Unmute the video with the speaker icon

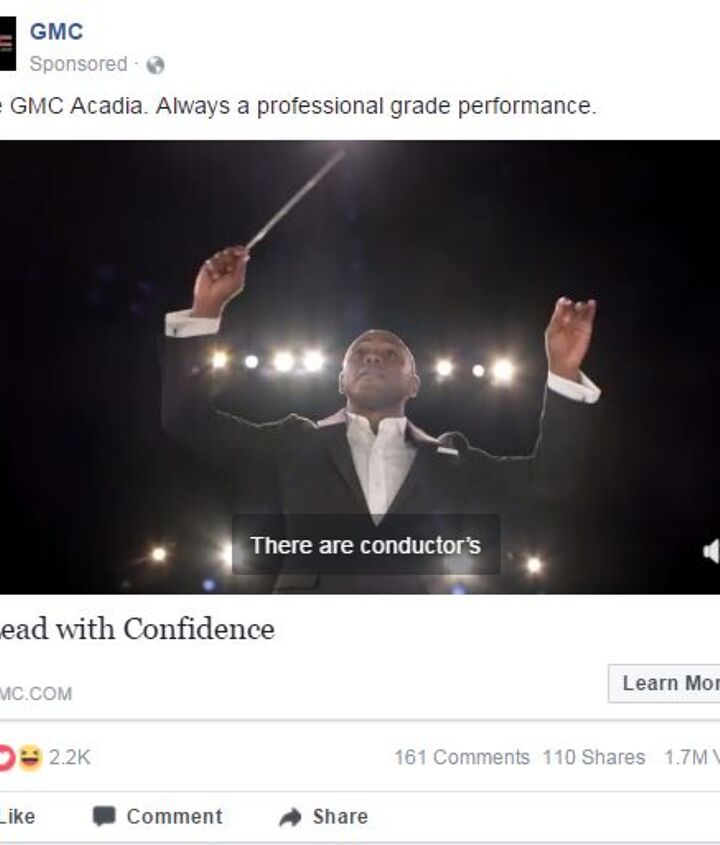(711, 551)
